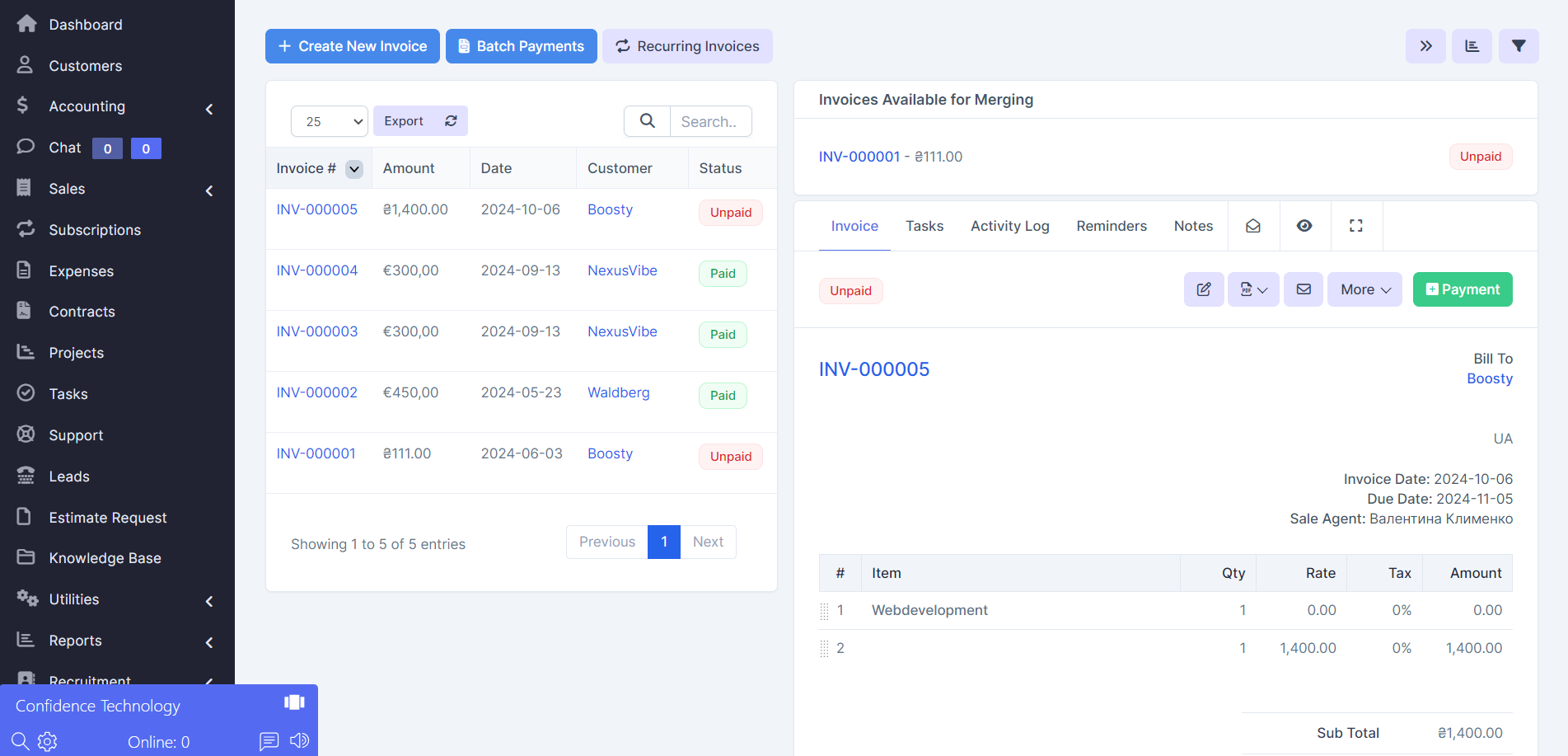Open the page length 25 dropdown

[329, 121]
